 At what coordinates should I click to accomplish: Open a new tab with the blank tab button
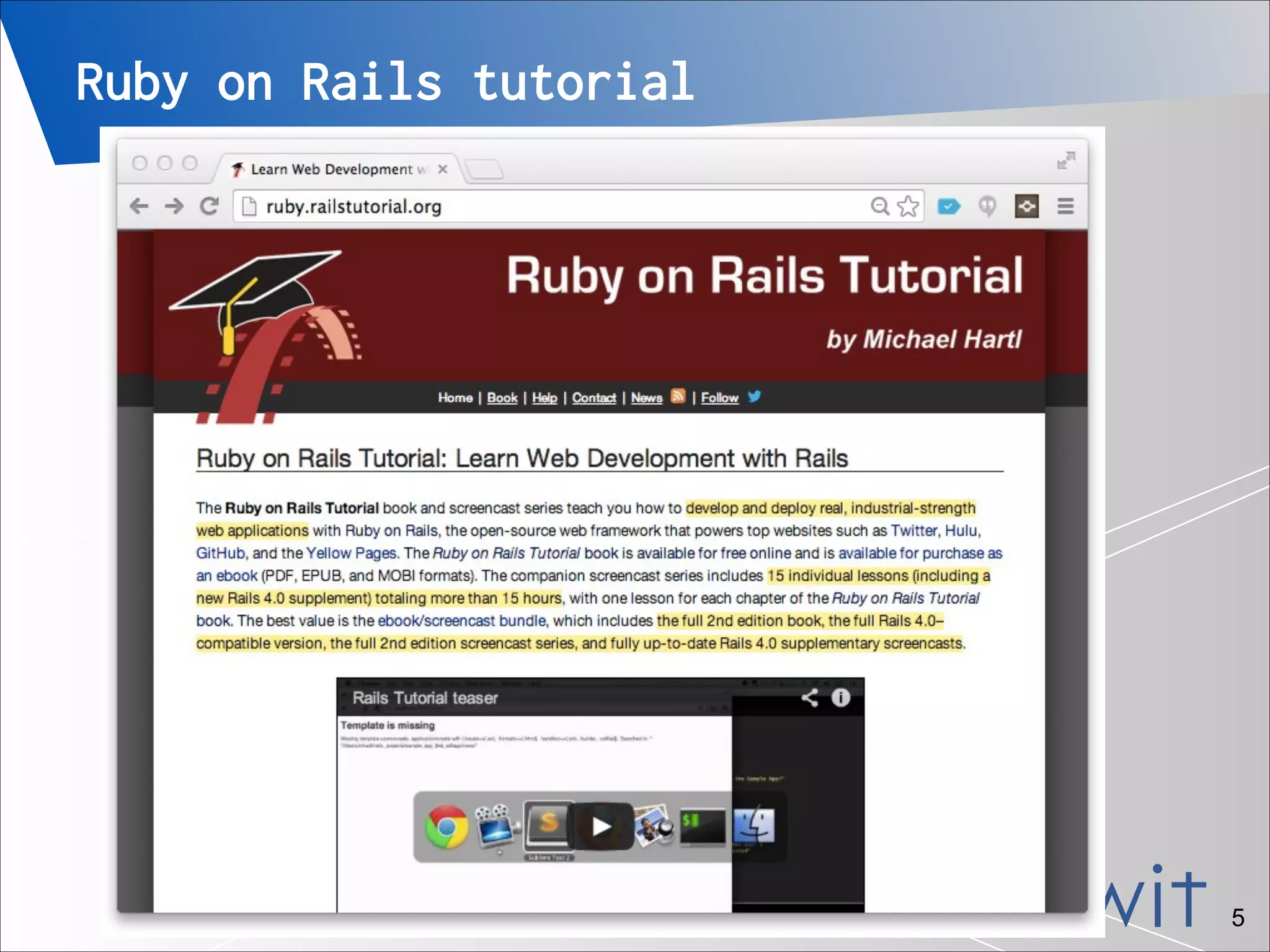(484, 169)
